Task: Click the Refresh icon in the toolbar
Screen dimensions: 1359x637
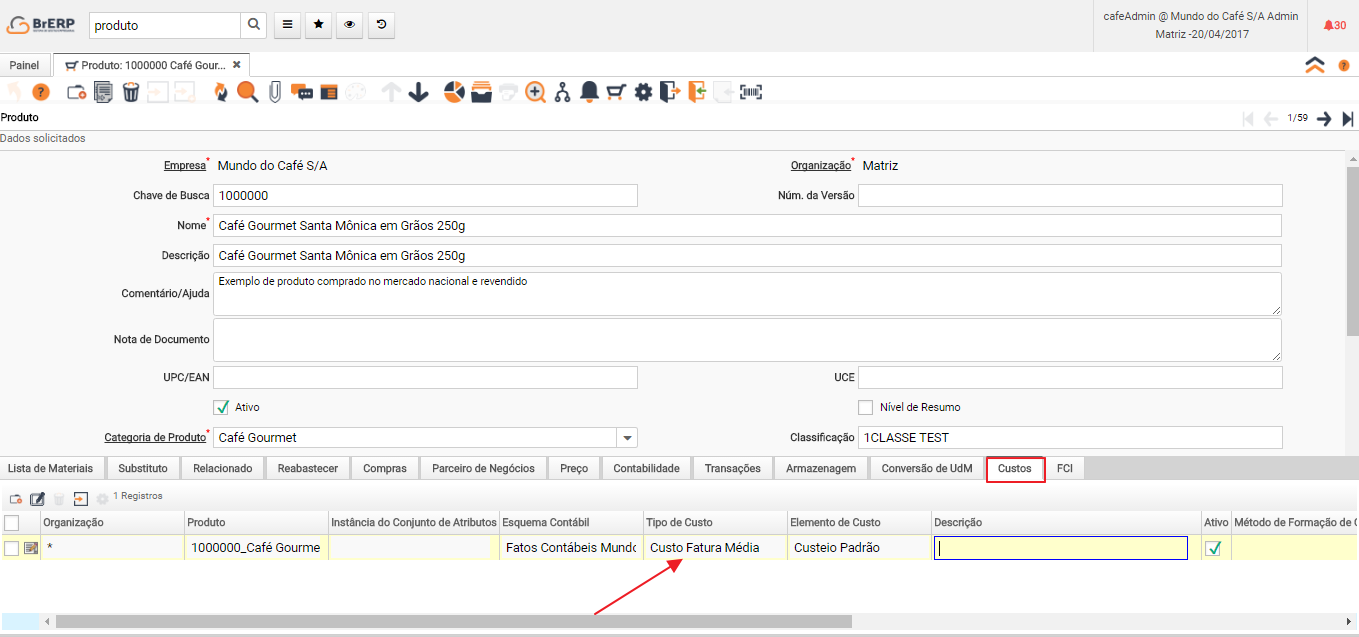Action: coord(221,92)
